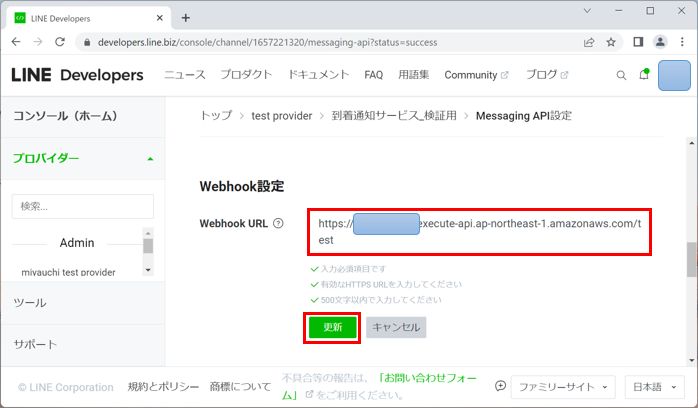Screen dimensions: 698x408
Task: Click the LINE Developers logo
Action: coord(77,75)
